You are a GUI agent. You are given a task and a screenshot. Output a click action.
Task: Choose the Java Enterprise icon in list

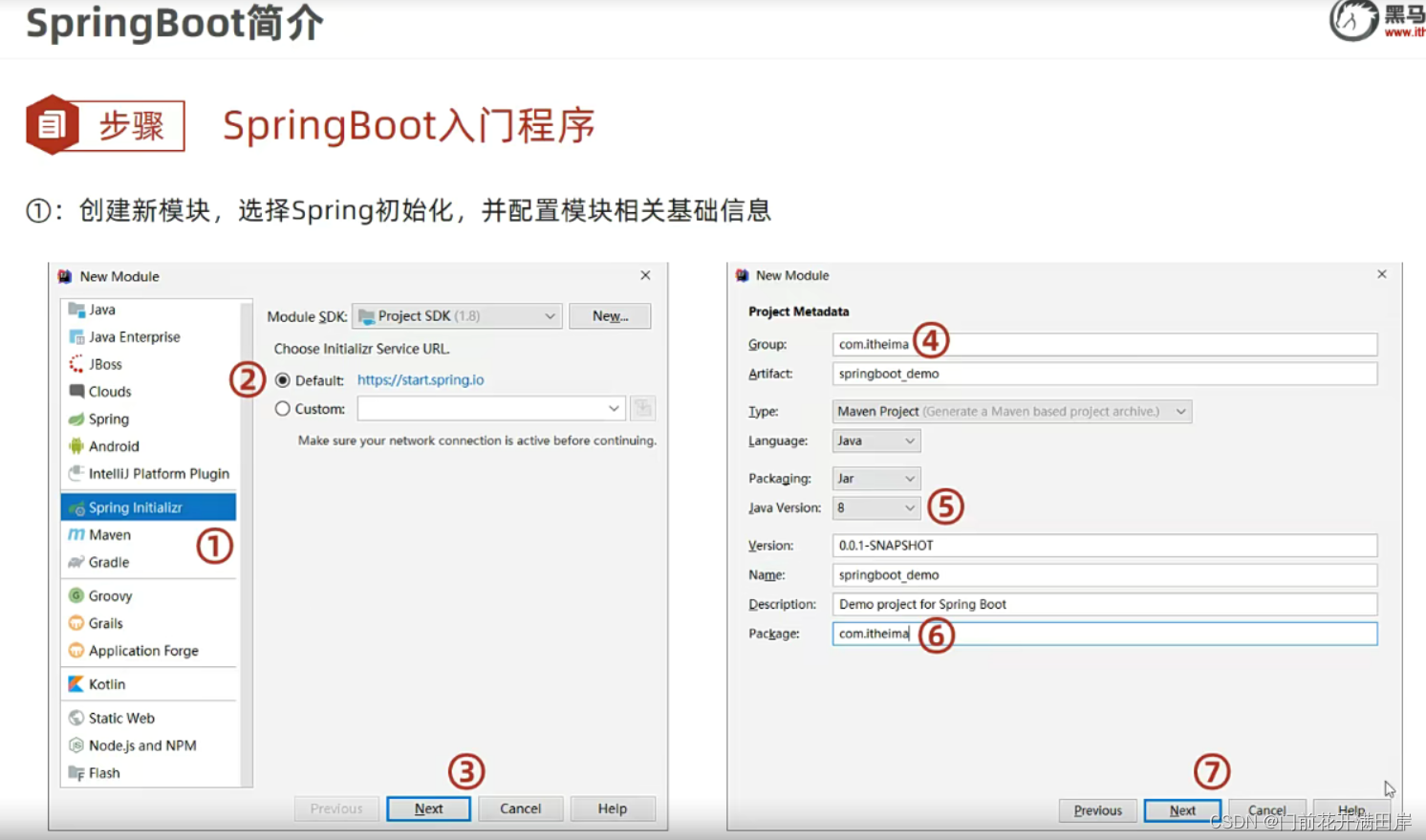(x=76, y=337)
